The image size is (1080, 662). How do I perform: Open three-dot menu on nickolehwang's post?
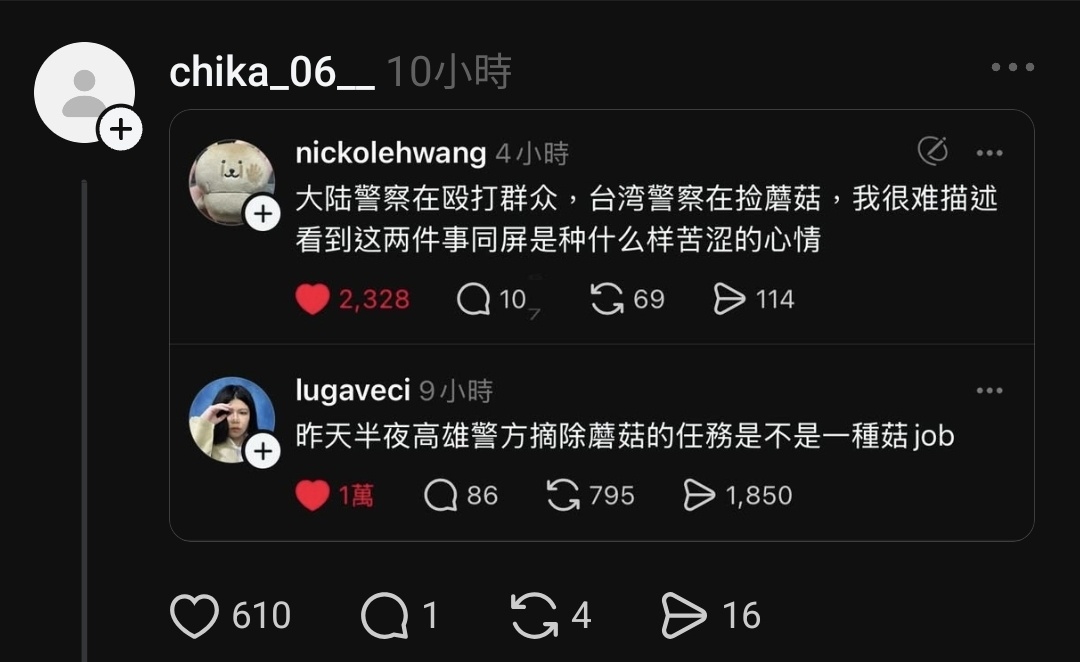pyautogui.click(x=989, y=153)
